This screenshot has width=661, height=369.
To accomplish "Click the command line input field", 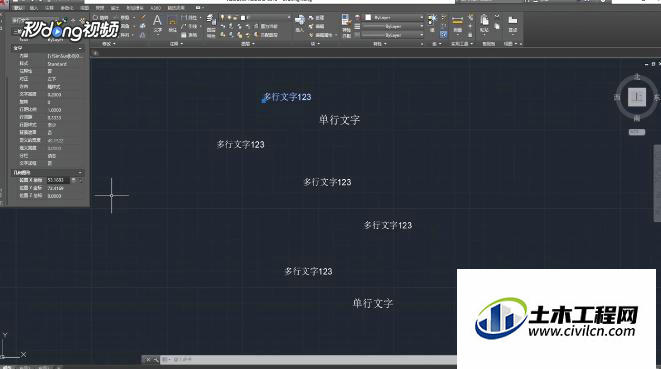I will 308,359.
